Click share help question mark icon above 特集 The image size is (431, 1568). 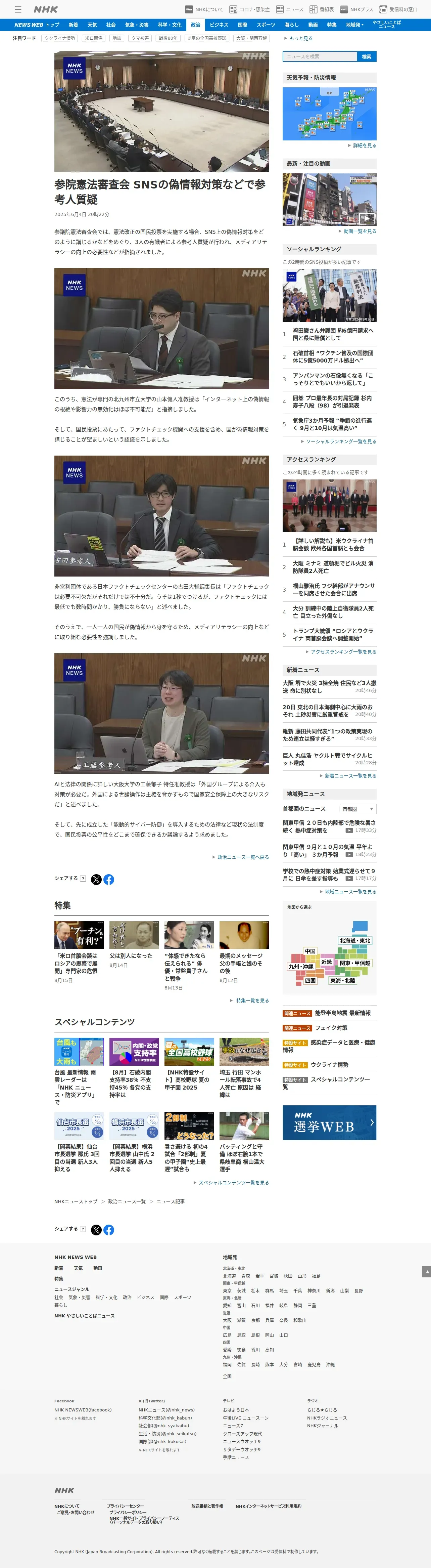pyautogui.click(x=83, y=878)
